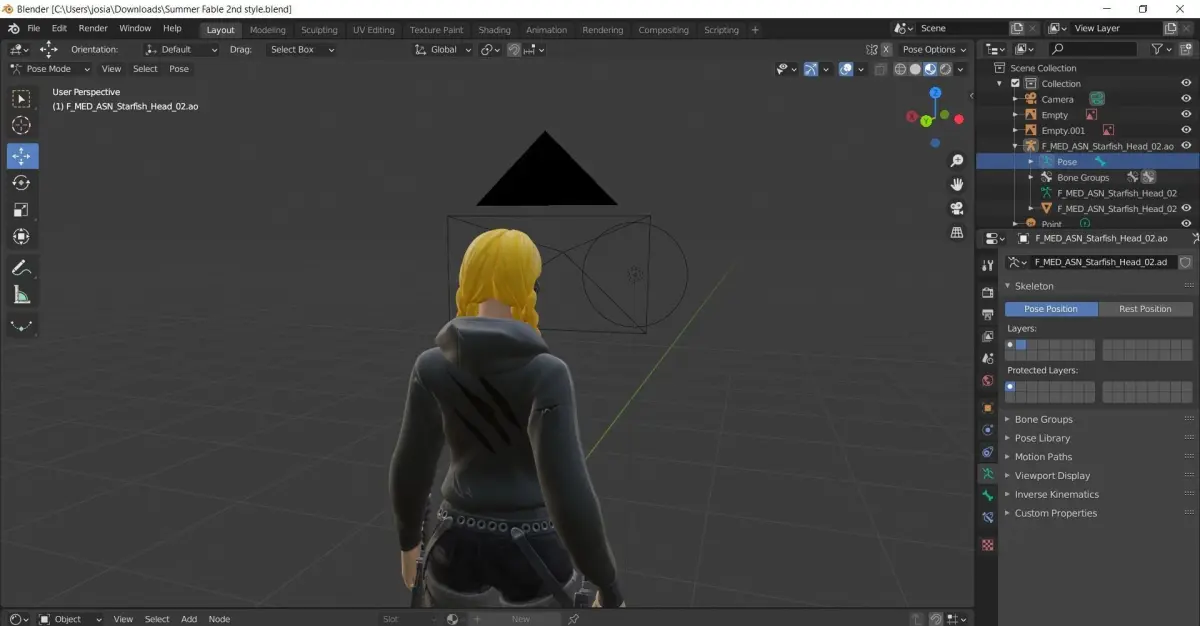Expand the Camera item in outliner
The width and height of the screenshot is (1200, 626).
(1015, 99)
